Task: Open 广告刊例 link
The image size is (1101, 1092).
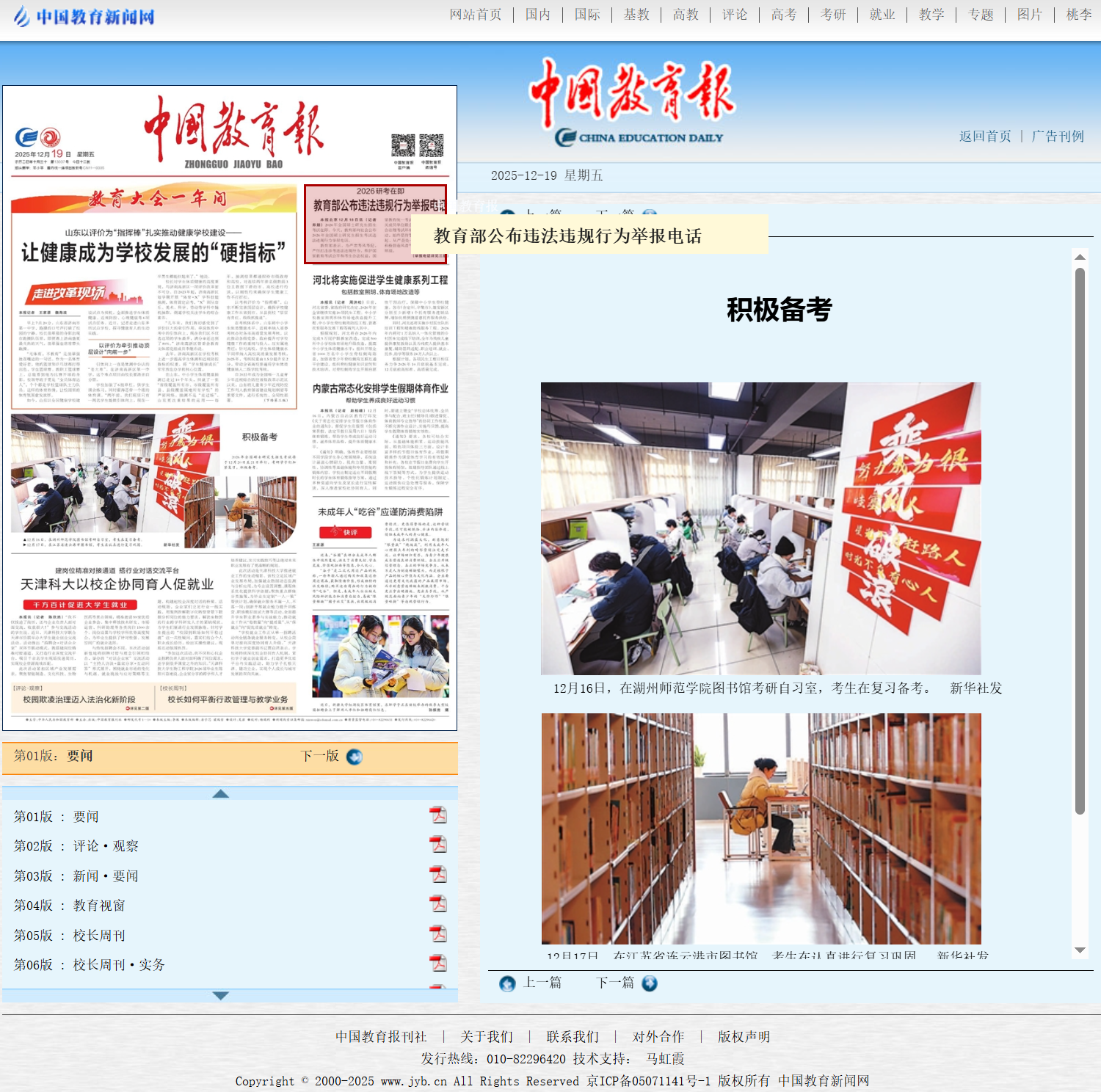Action: [x=1057, y=136]
